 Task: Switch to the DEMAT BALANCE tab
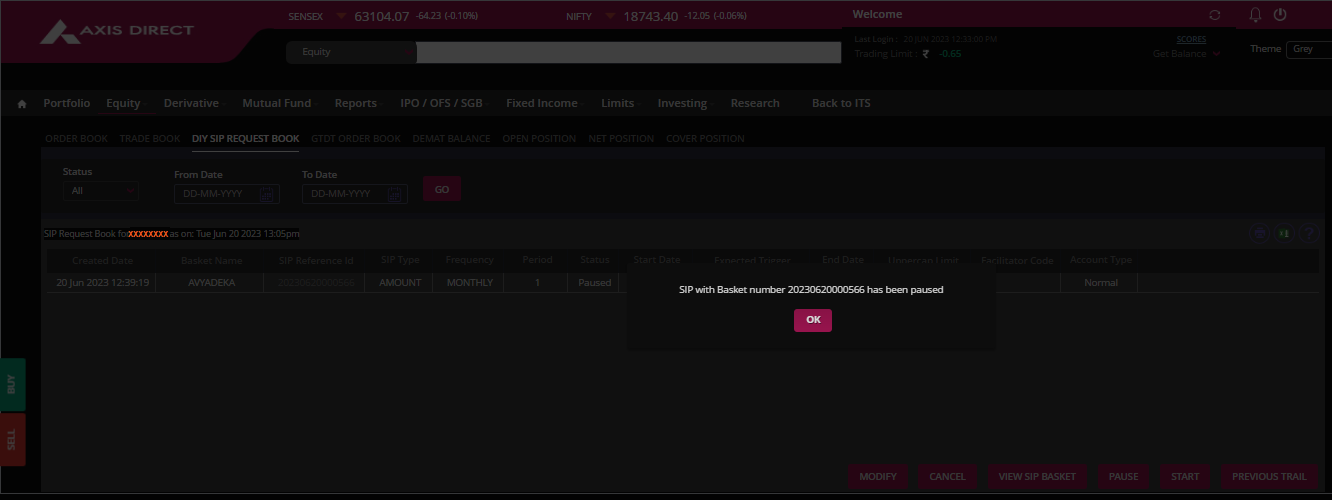[451, 139]
